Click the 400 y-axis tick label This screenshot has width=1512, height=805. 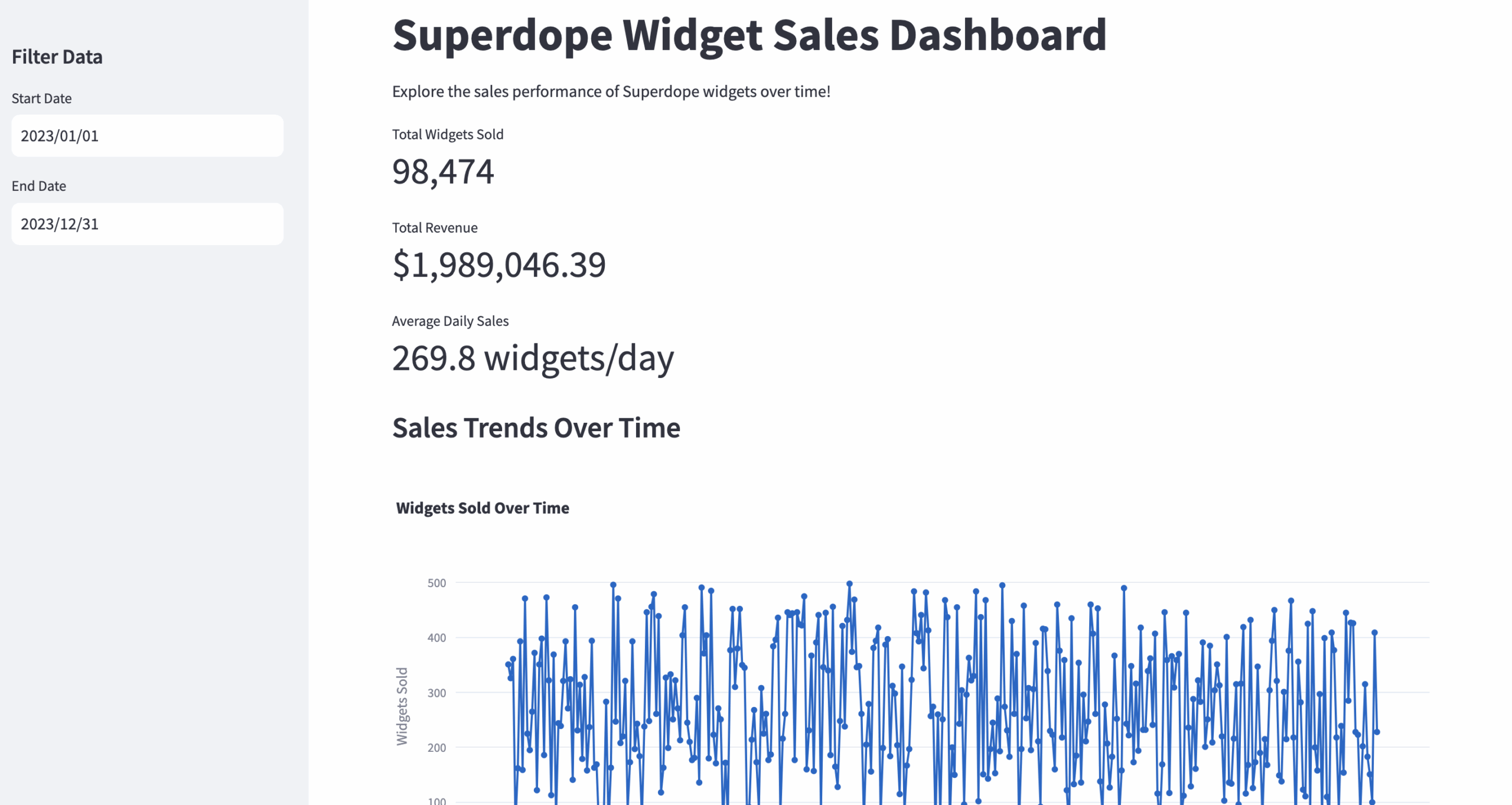tap(436, 638)
